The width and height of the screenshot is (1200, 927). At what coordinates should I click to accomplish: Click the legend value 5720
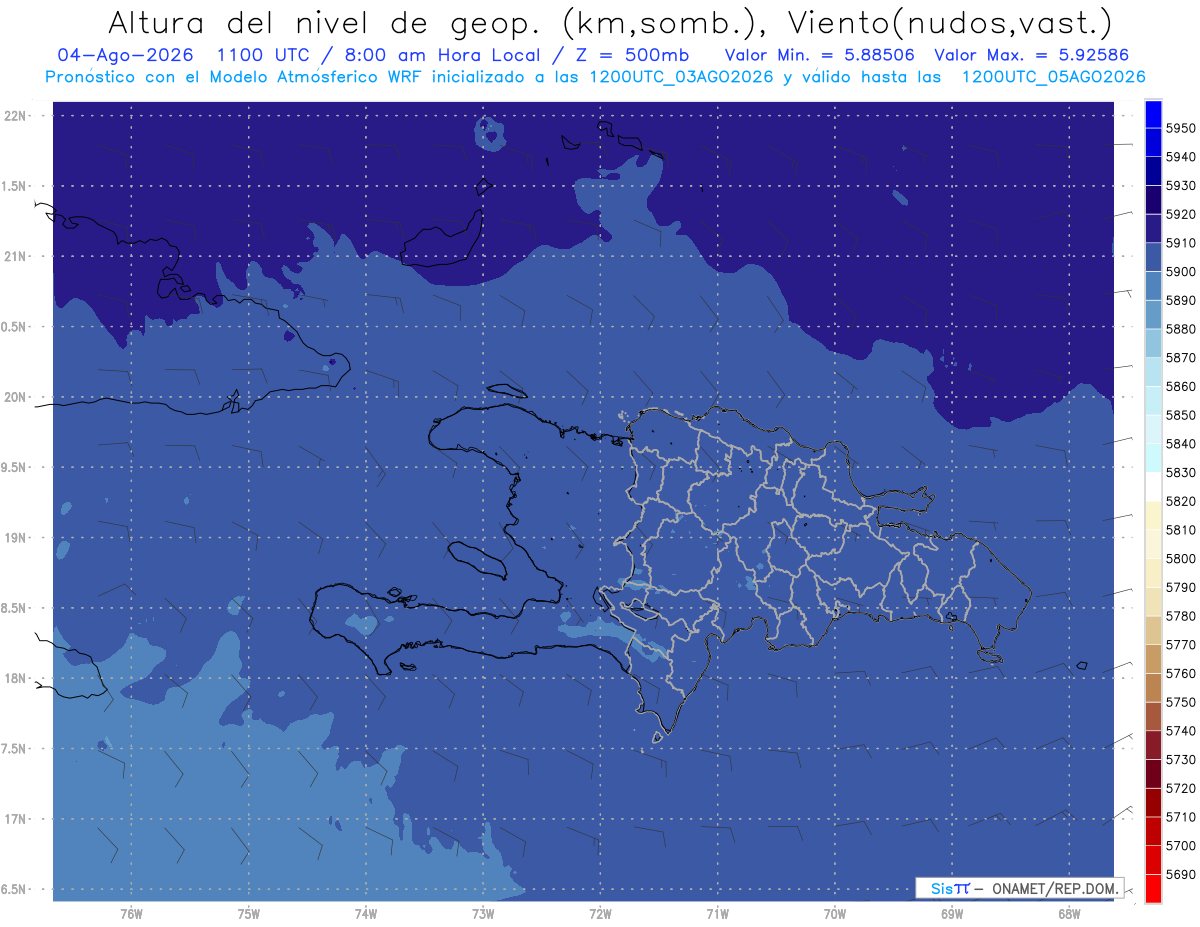click(1180, 788)
